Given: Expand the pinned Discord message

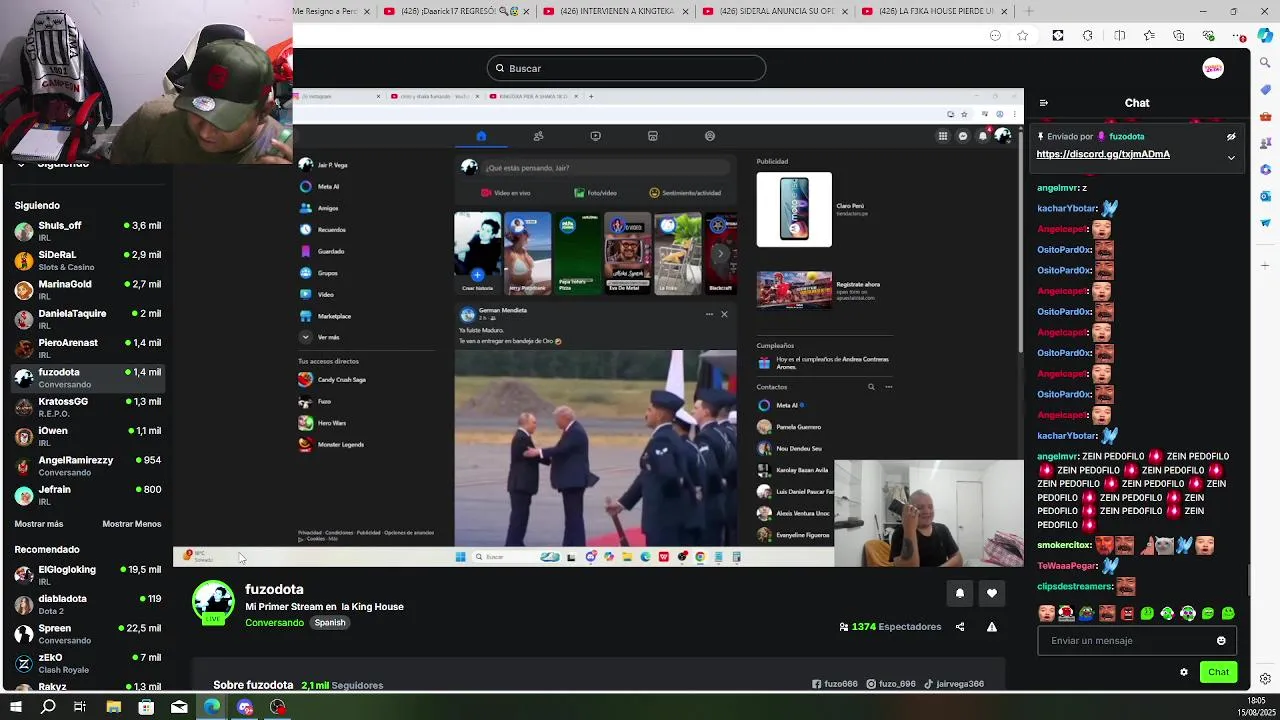Looking at the screenshot, I should pyautogui.click(x=1231, y=157).
